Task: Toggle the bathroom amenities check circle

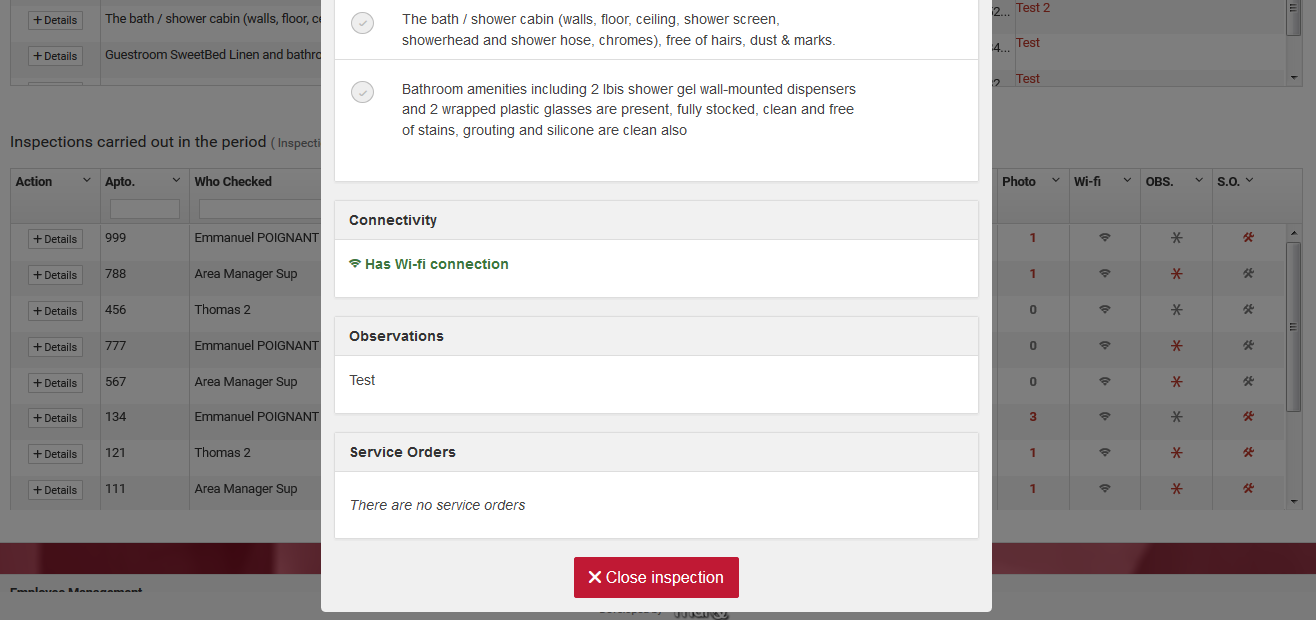Action: click(x=362, y=92)
